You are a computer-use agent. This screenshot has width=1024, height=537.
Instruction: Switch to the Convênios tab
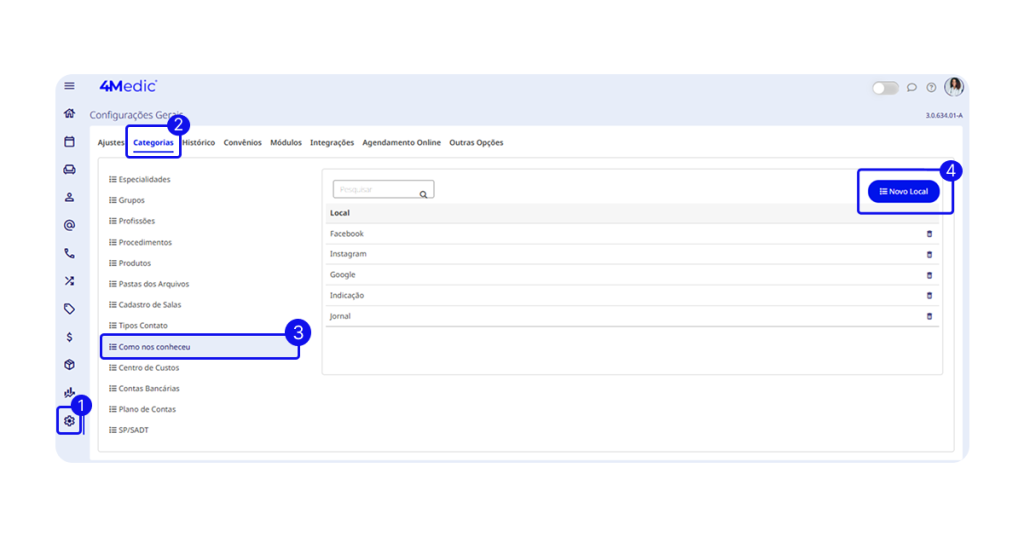point(242,143)
